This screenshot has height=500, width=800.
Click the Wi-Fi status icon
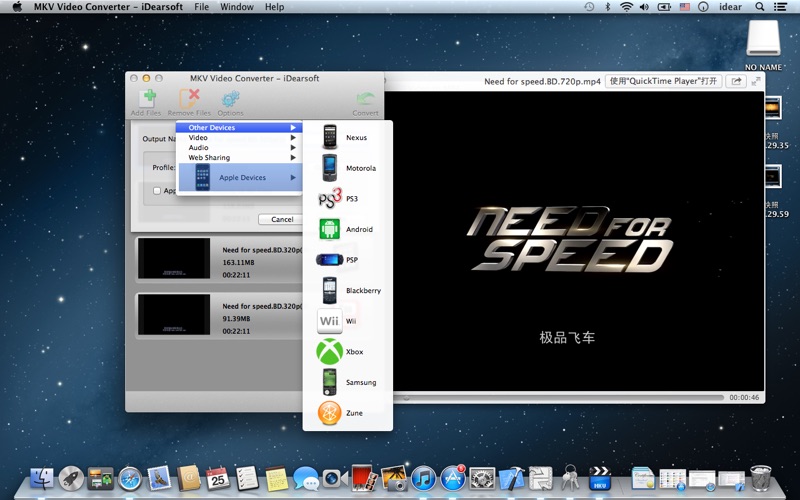click(x=626, y=7)
